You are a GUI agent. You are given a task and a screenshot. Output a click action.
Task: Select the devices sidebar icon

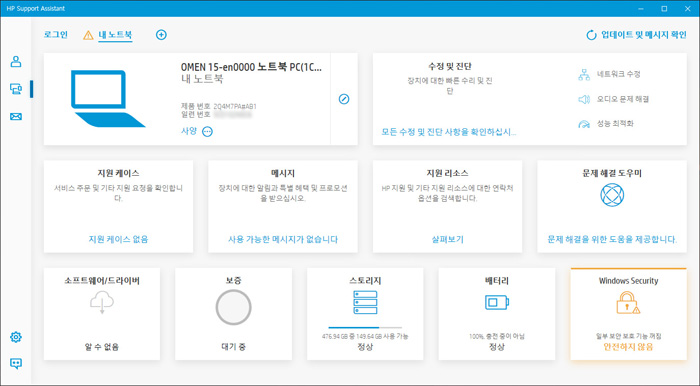tap(16, 89)
